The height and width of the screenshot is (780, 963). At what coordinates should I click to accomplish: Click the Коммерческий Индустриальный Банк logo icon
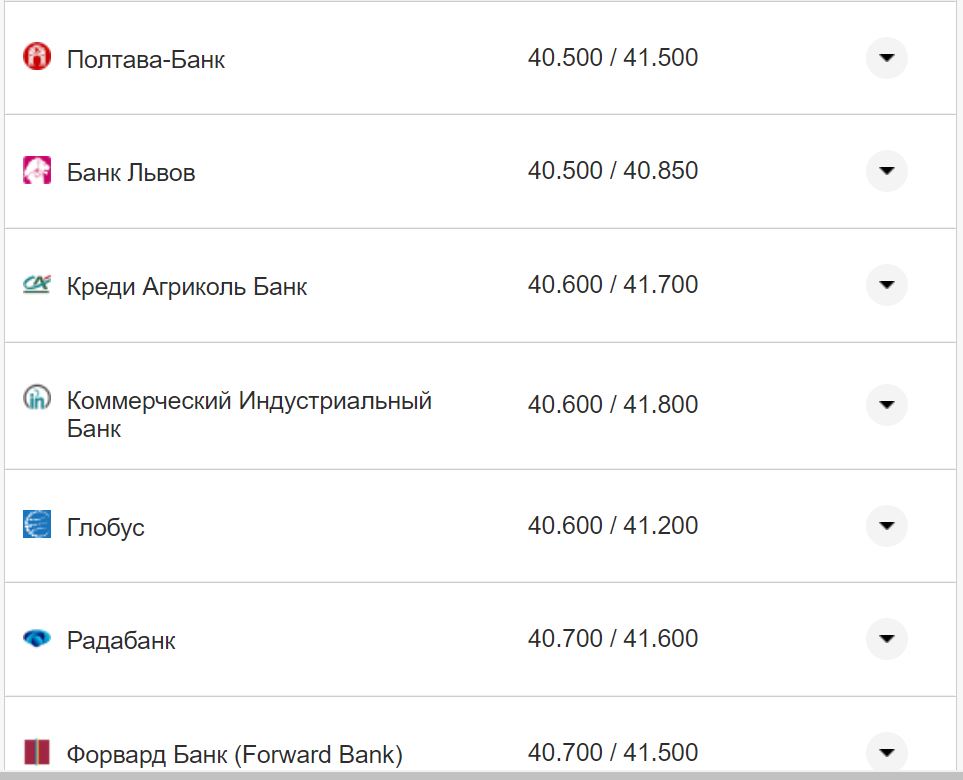[38, 399]
